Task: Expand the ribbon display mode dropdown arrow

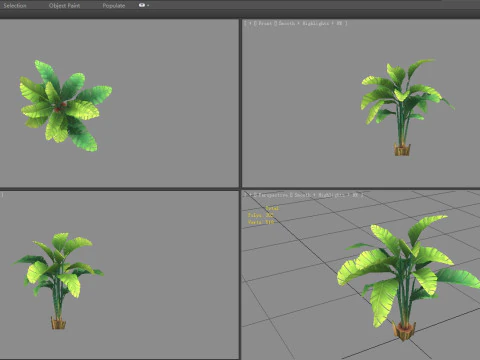Action: [148, 5]
